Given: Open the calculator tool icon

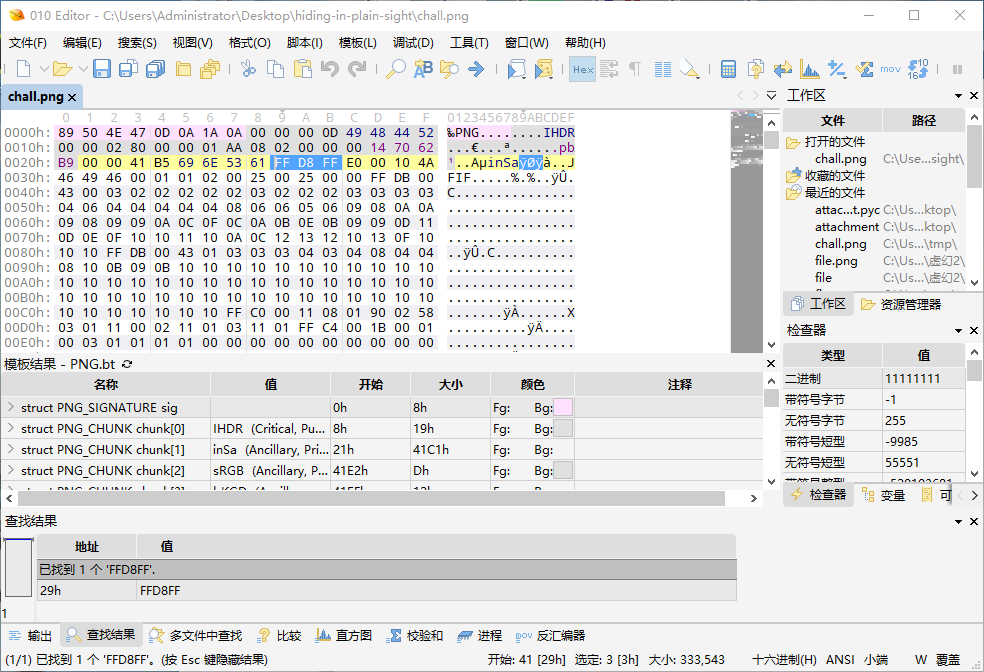Looking at the screenshot, I should [x=729, y=69].
